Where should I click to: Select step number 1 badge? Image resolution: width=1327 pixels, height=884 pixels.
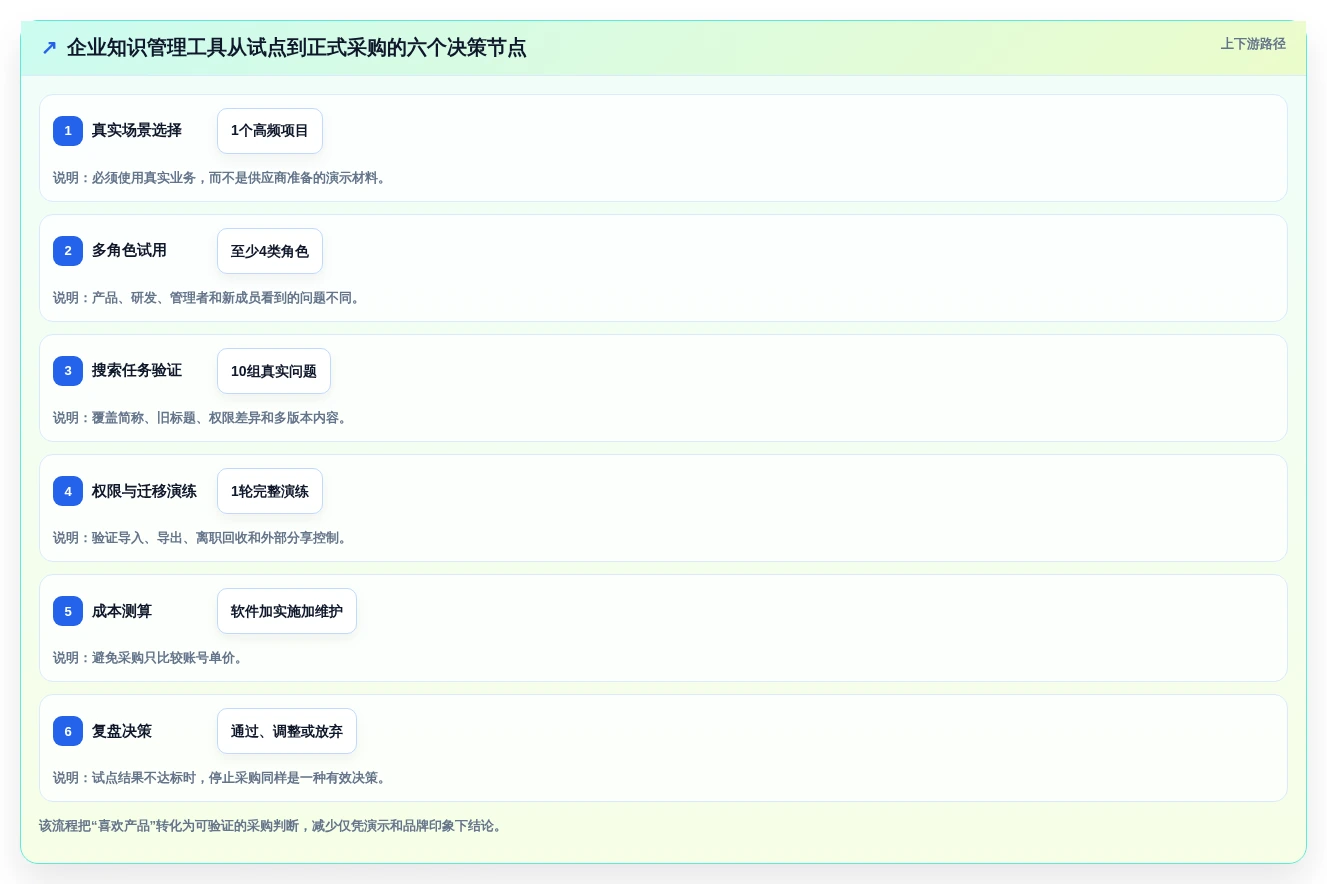(68, 131)
